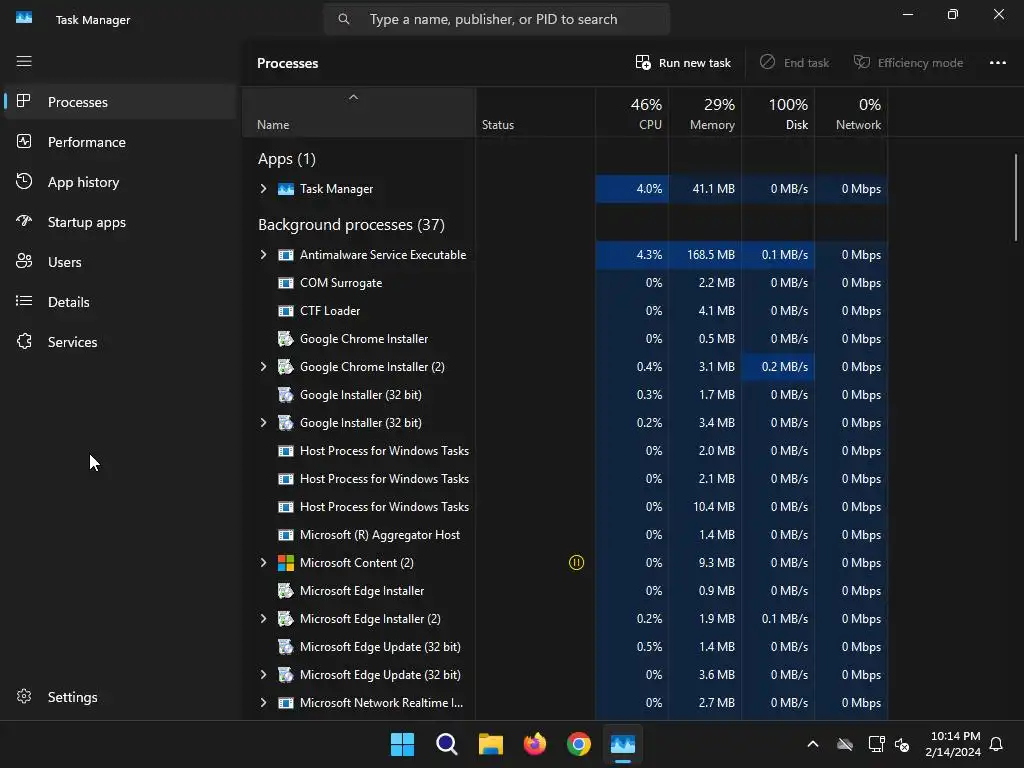Click the single Microsoft Edge Installer icon

point(286,590)
